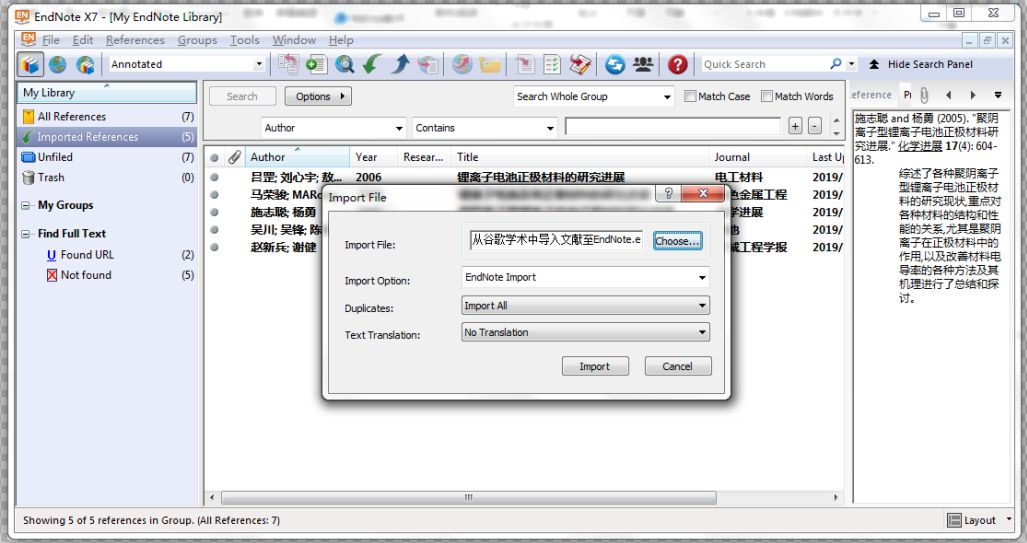Click Return to Word Processor icon
Image resolution: width=1027 pixels, height=543 pixels.
(x=580, y=64)
